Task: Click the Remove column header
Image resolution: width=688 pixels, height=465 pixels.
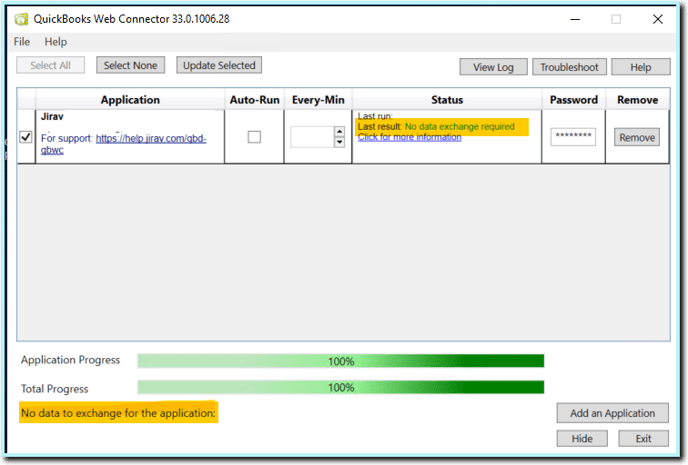Action: click(x=638, y=100)
